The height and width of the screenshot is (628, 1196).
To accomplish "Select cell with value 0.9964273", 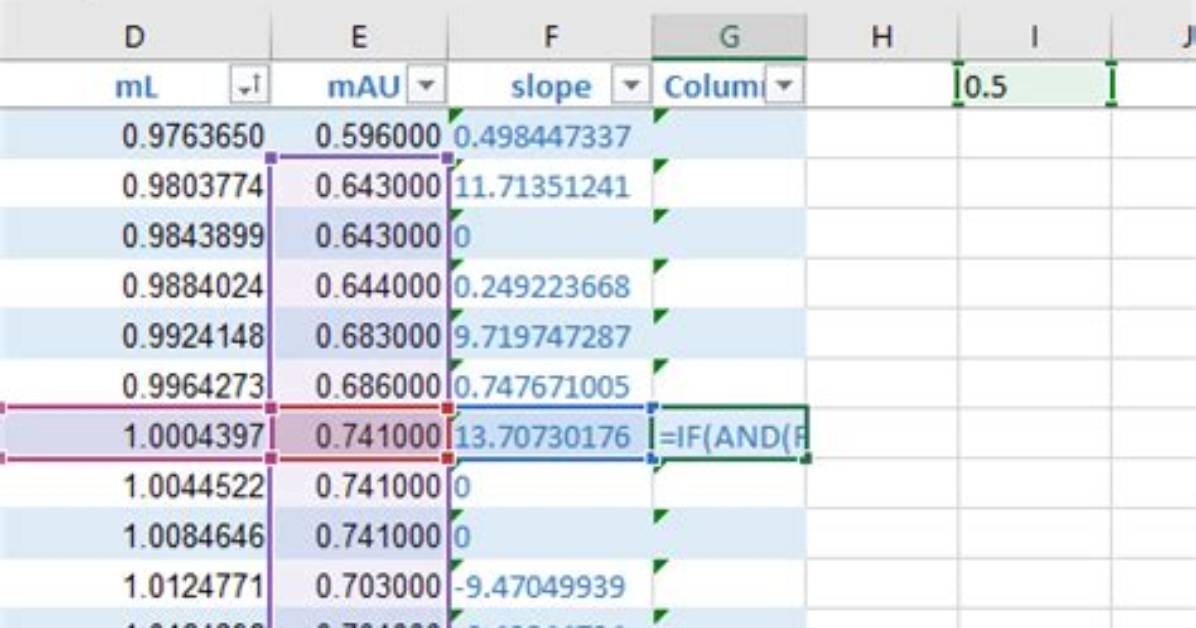I will click(x=135, y=385).
